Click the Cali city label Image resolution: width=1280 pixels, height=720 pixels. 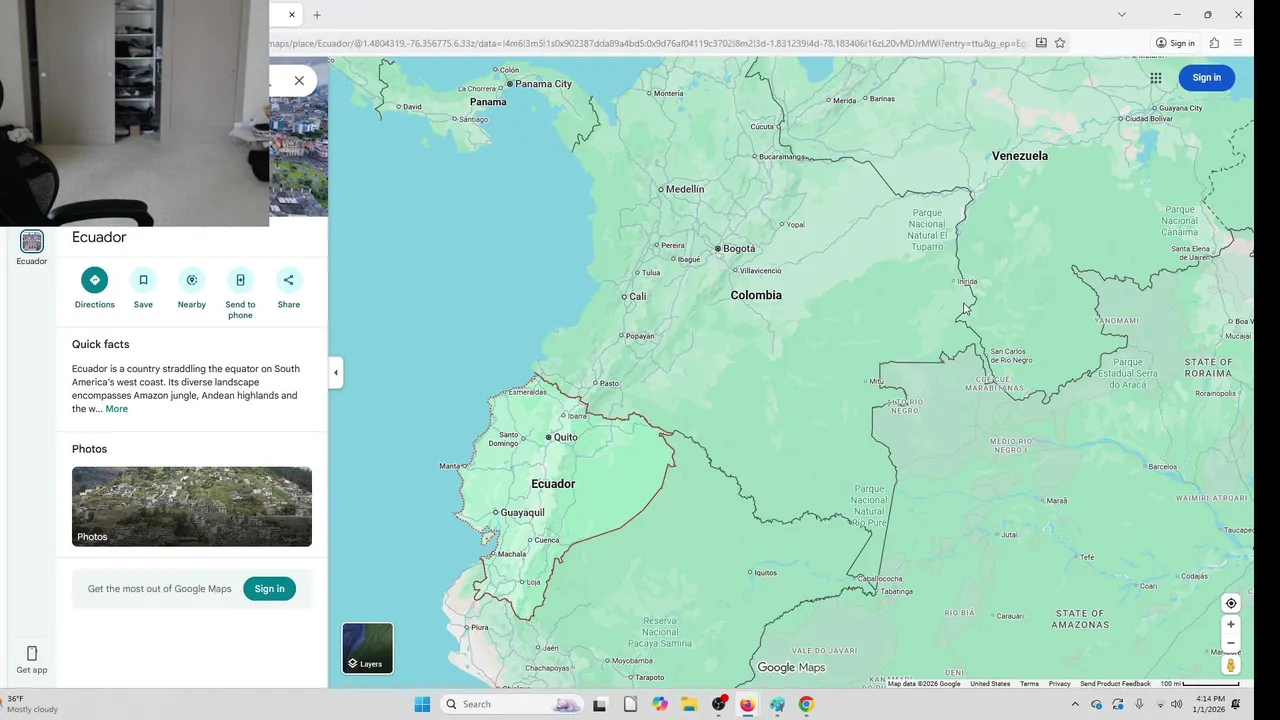click(x=637, y=296)
